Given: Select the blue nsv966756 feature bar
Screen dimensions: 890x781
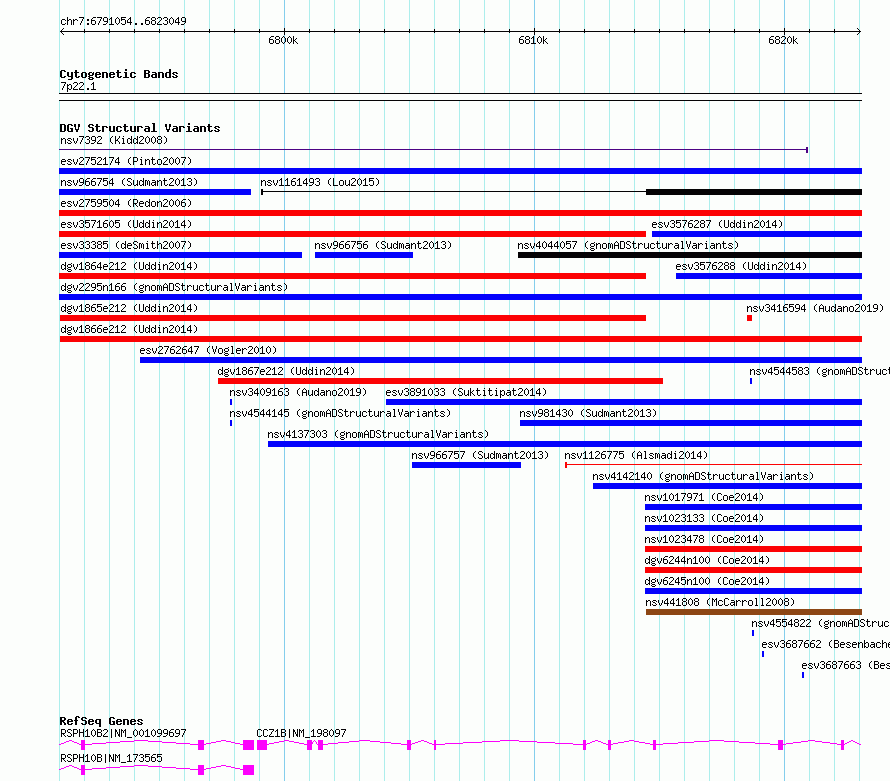Looking at the screenshot, I should tap(364, 255).
